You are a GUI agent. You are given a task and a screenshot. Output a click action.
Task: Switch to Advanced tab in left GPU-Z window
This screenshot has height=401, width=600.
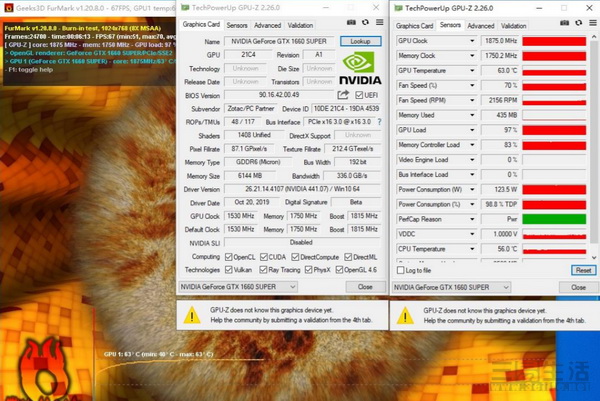[x=267, y=24]
